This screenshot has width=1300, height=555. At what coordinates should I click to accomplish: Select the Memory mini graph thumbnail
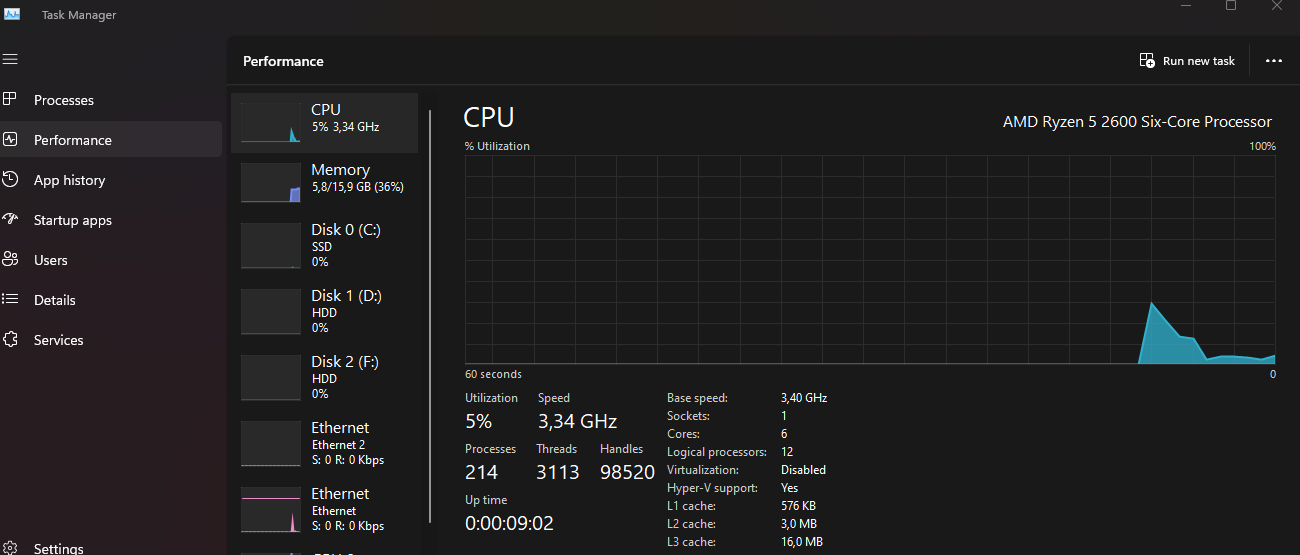click(x=271, y=183)
